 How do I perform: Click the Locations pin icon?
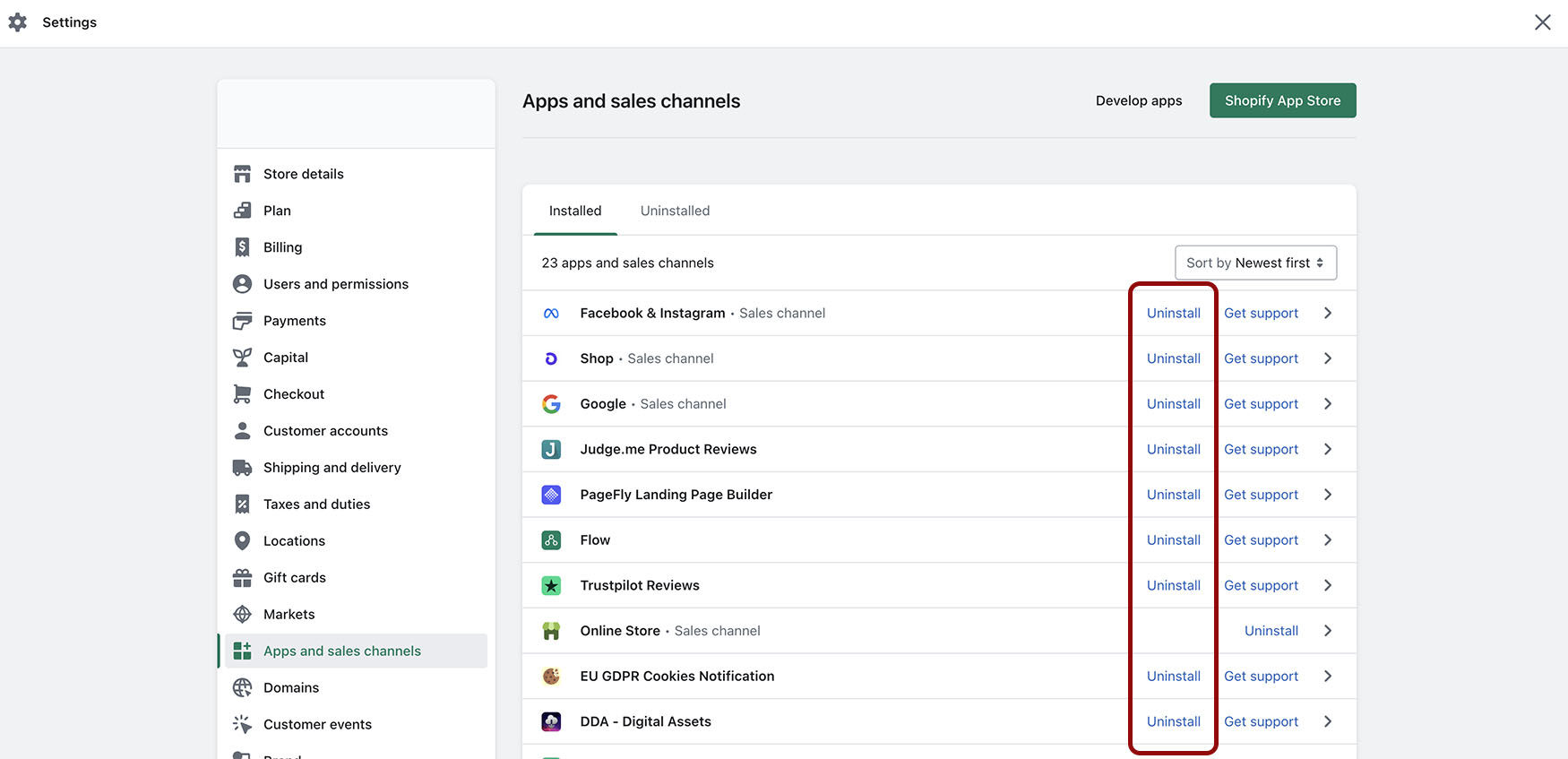242,541
